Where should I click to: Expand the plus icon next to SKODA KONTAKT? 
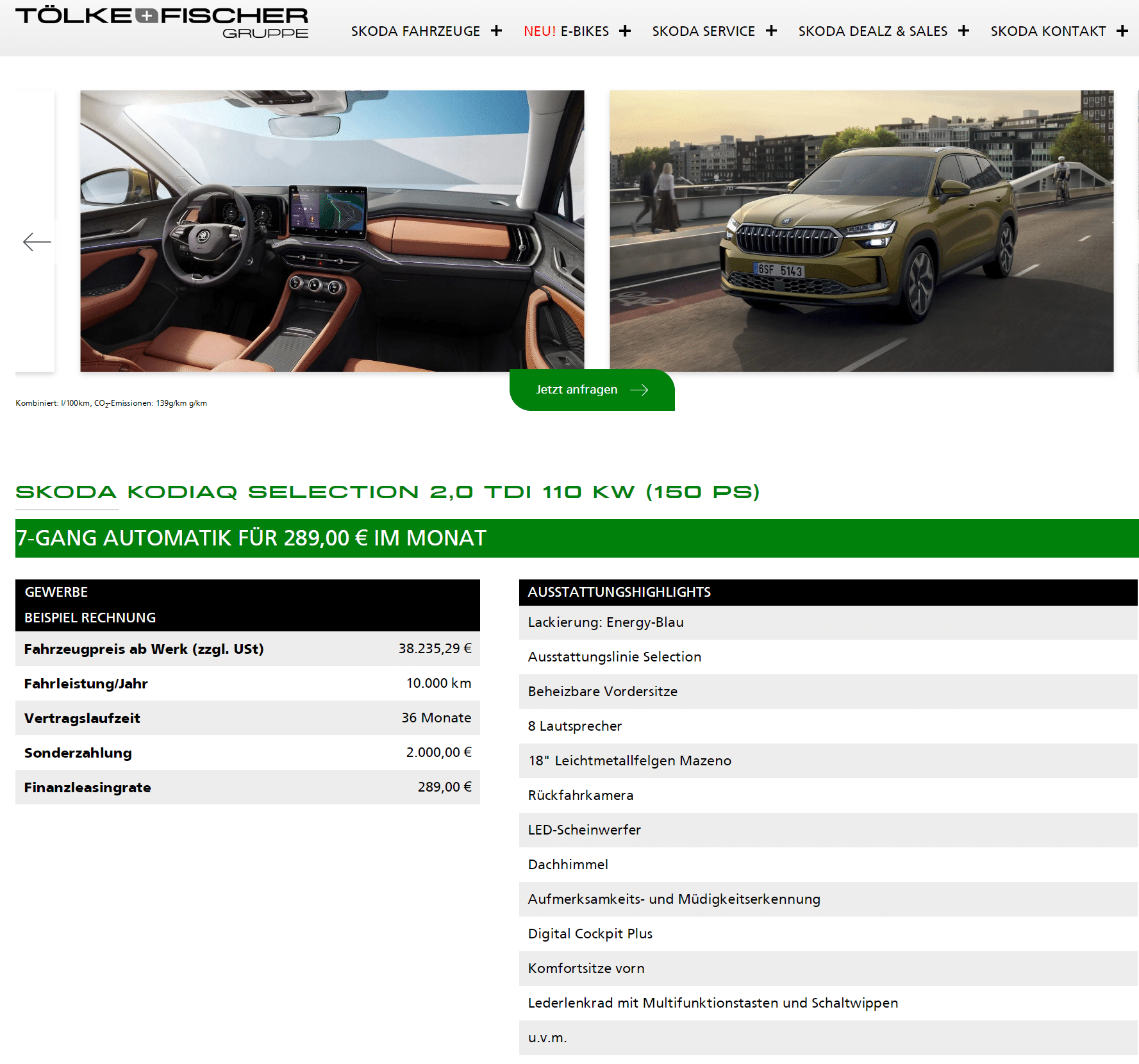point(1122,31)
